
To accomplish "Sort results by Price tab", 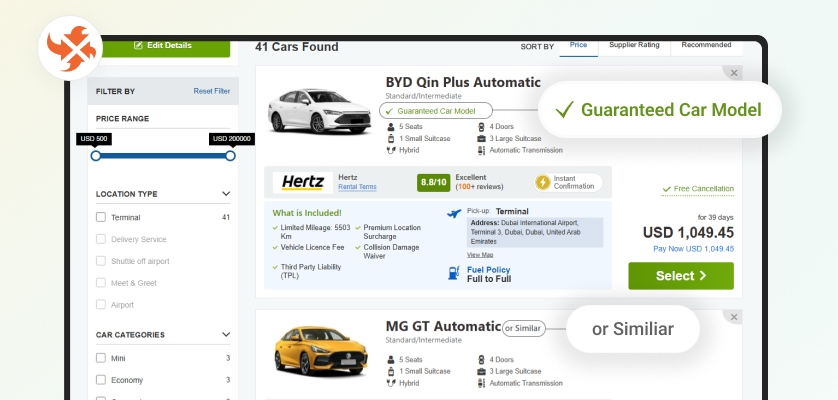I will click(578, 47).
